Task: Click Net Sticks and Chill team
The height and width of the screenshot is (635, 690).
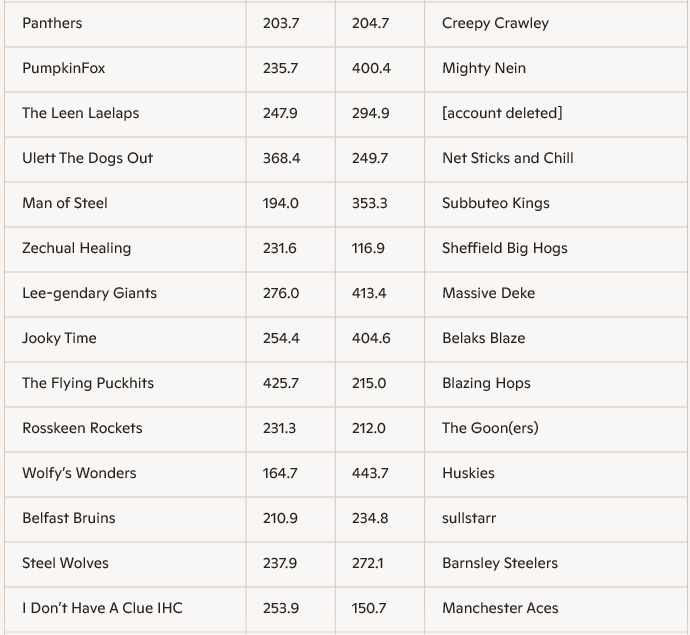Action: point(508,158)
